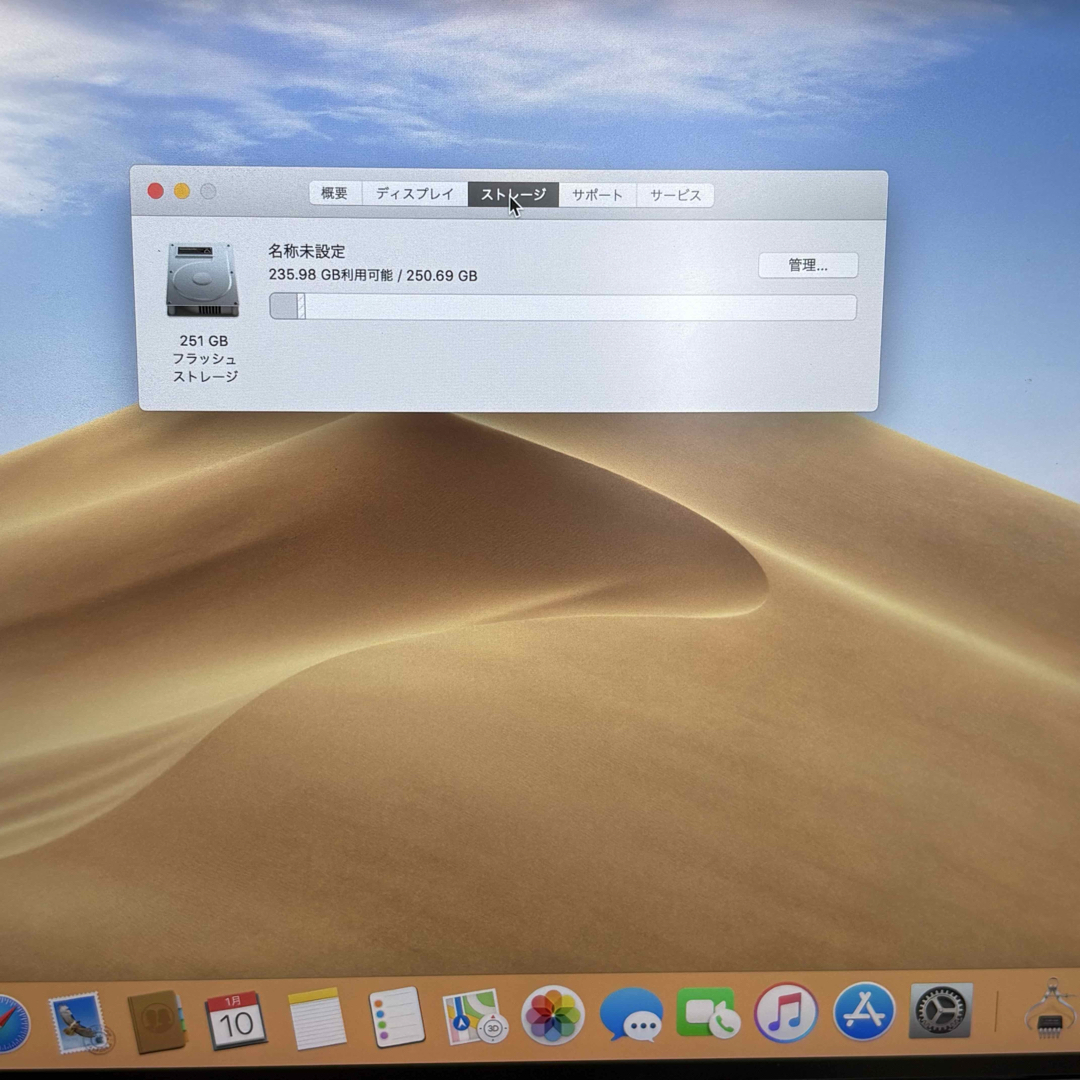
Task: Open Safari from the Dock
Action: tap(12, 1024)
